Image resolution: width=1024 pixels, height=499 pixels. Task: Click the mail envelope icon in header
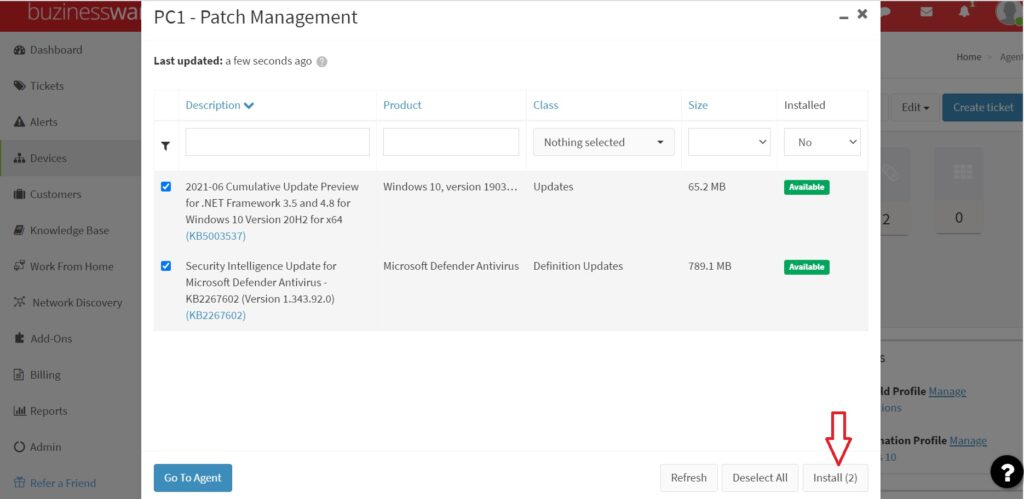click(926, 12)
